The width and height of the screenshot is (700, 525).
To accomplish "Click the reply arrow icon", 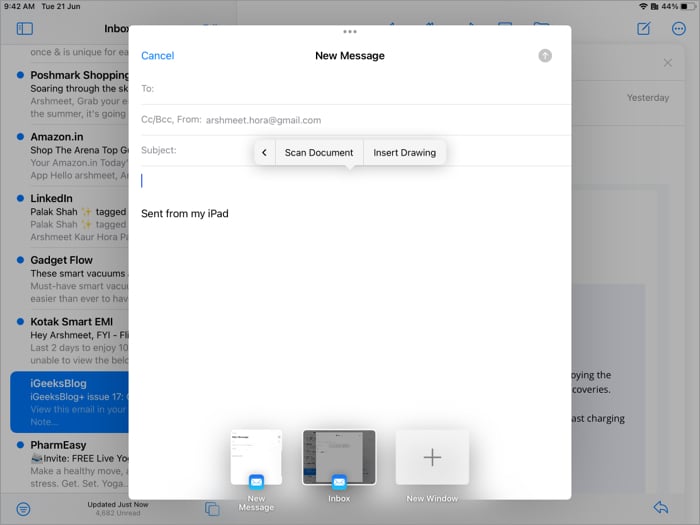I will point(660,508).
